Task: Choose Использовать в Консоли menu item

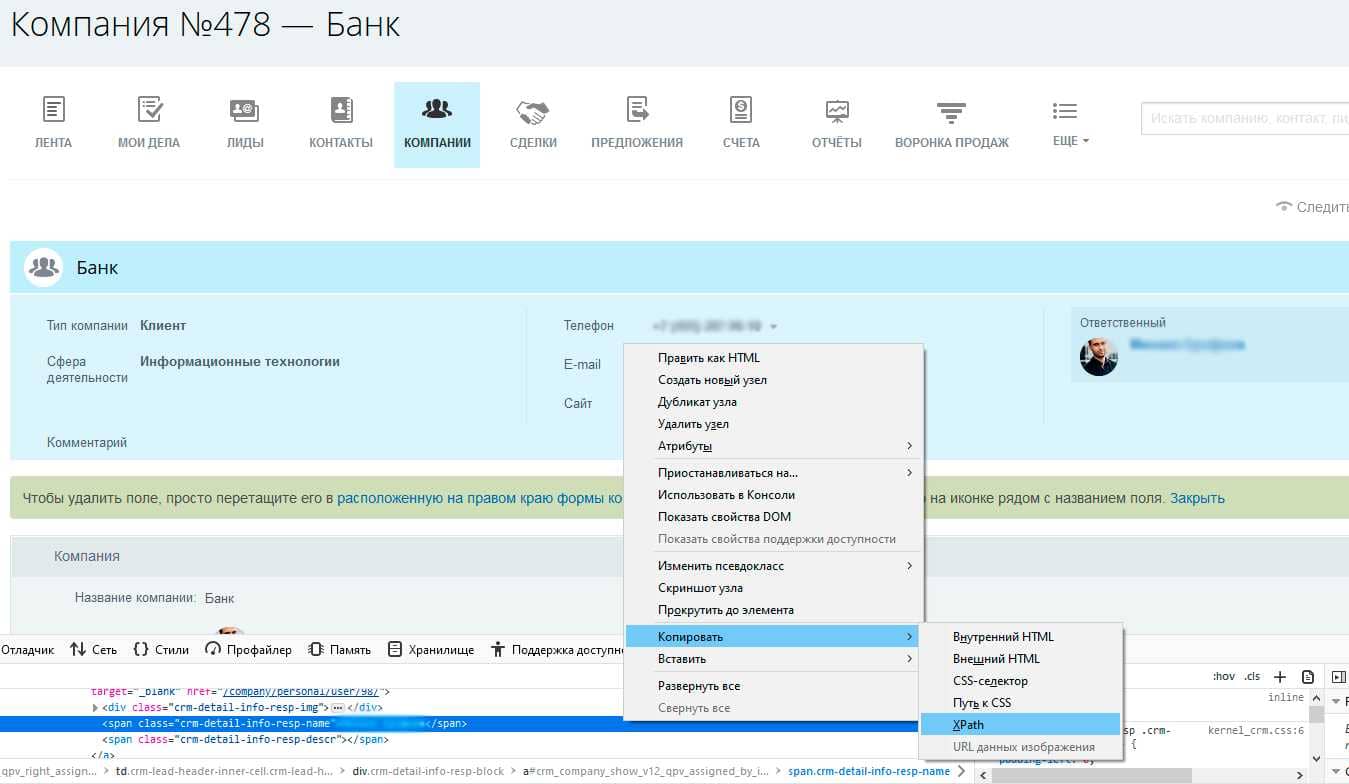Action: click(774, 495)
